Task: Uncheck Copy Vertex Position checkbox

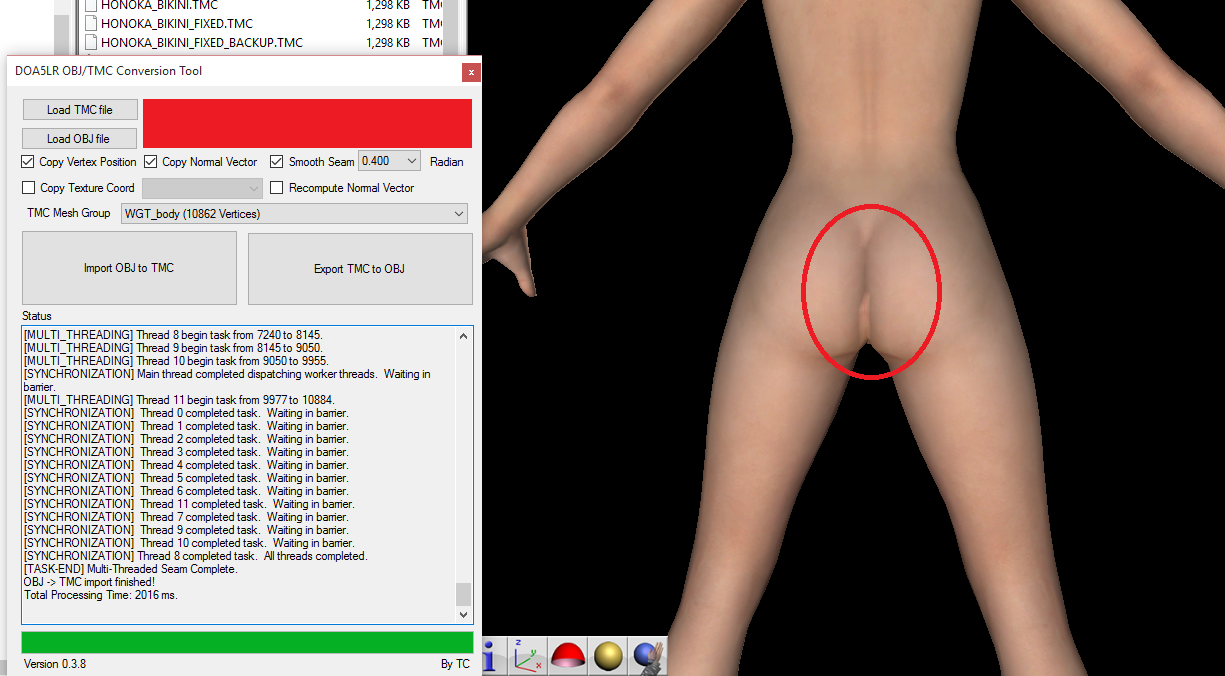Action: point(28,162)
